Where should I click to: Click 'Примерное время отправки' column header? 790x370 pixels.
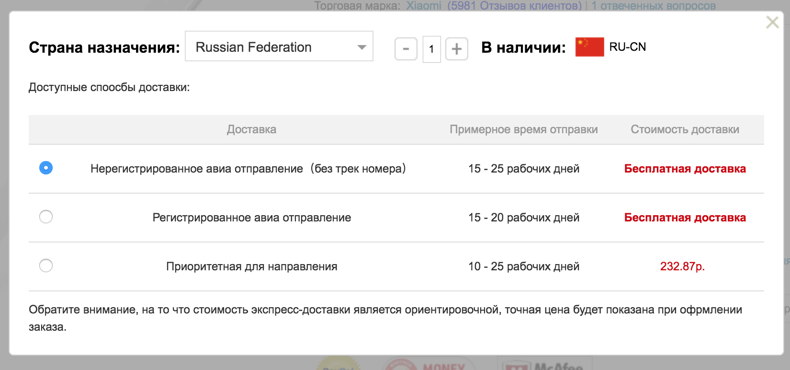point(524,130)
